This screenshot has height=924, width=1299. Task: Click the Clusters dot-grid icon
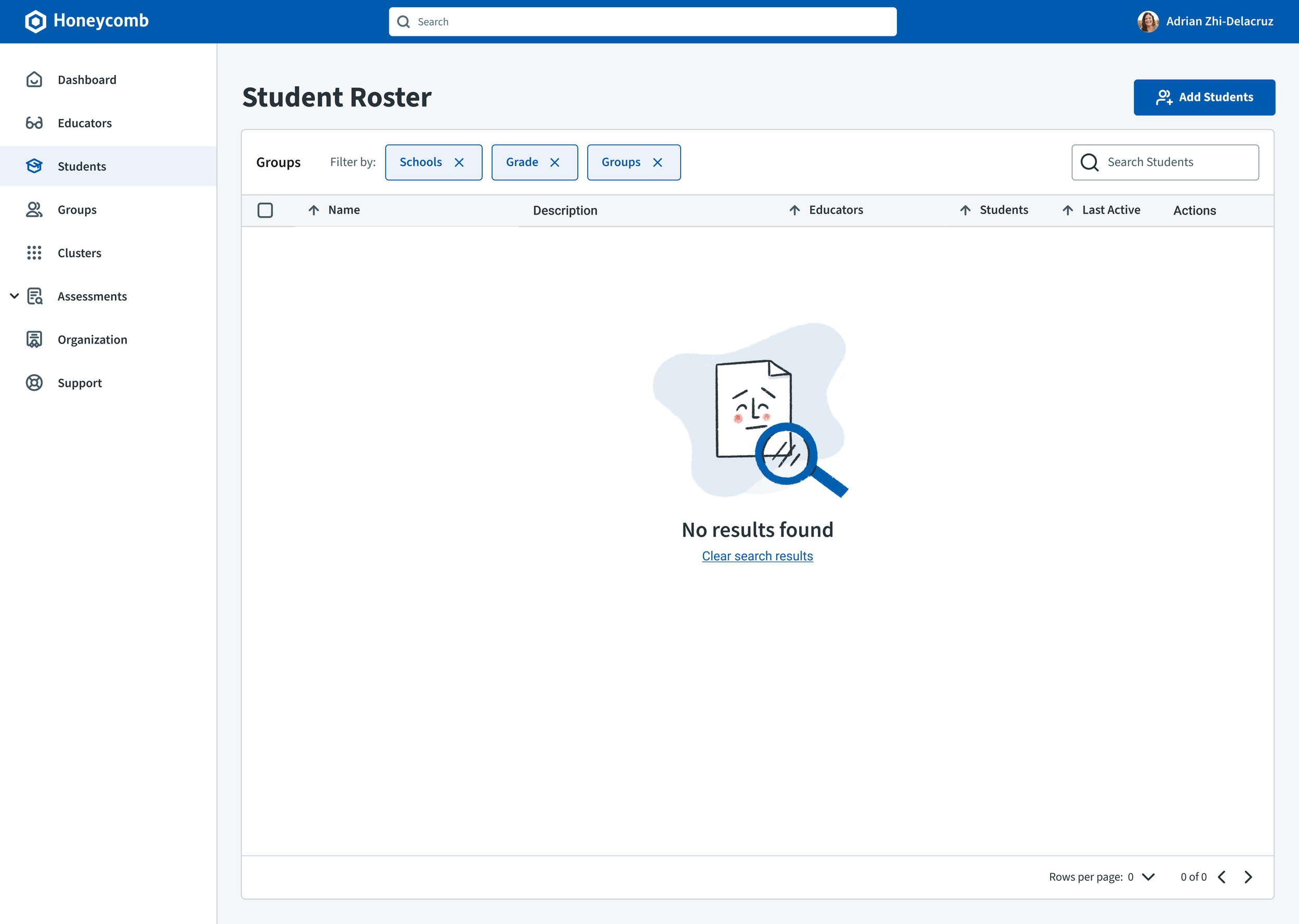[x=34, y=253]
